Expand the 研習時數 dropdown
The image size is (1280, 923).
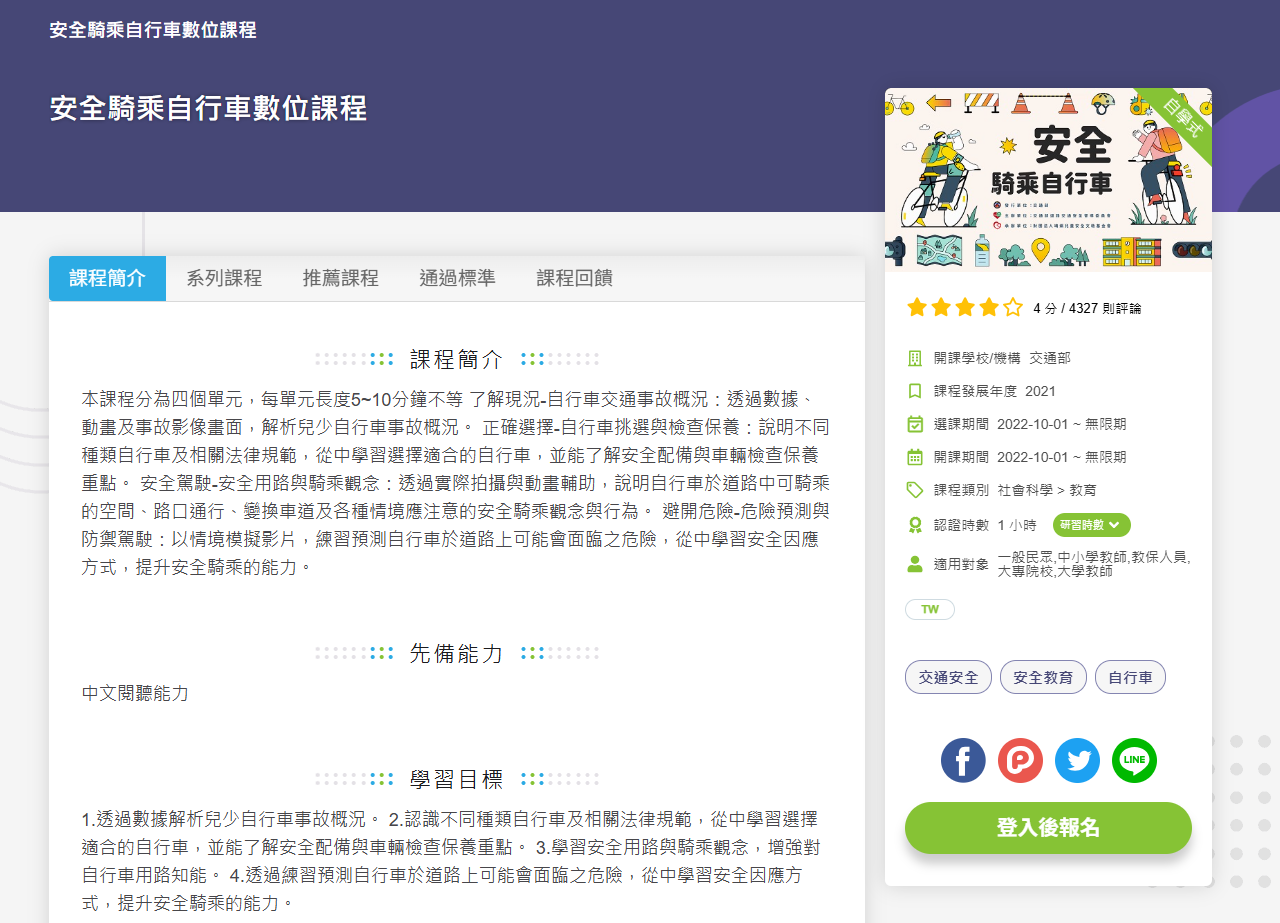[1091, 525]
